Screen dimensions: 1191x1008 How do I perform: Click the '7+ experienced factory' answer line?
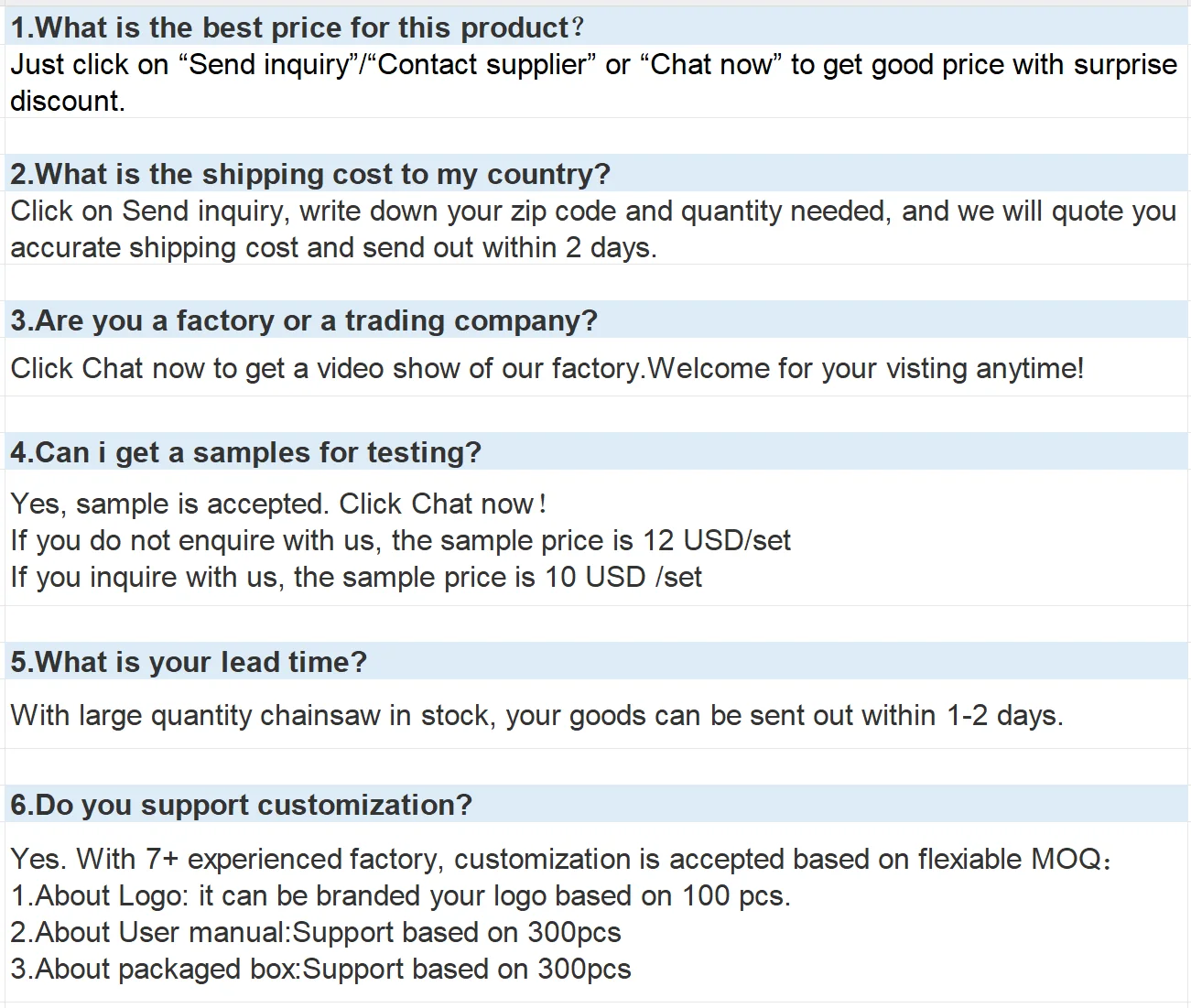(x=560, y=859)
